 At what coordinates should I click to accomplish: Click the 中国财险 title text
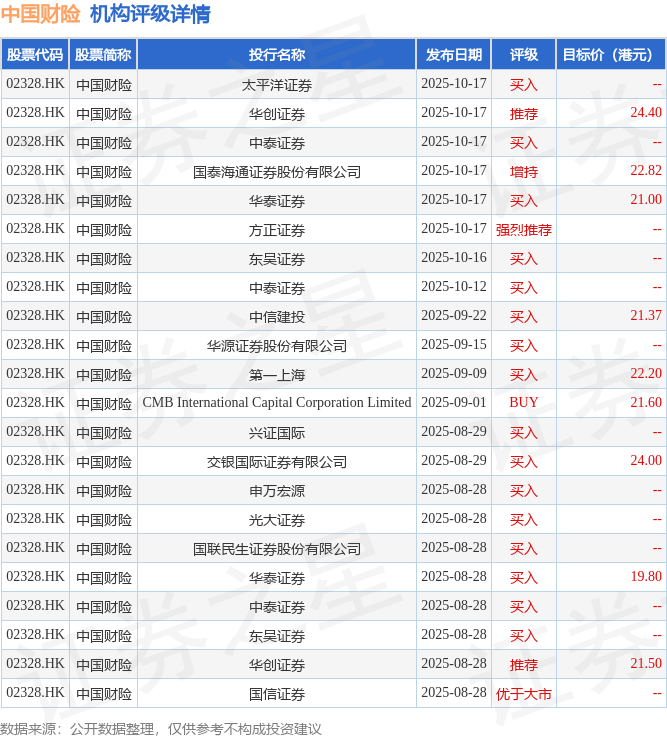40,14
